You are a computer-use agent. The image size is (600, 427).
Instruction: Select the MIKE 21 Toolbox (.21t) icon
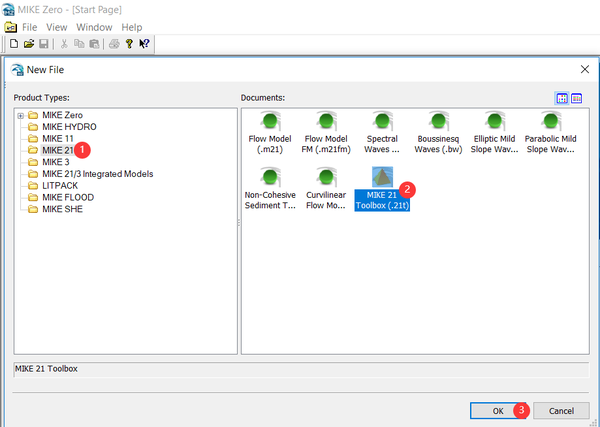(382, 177)
